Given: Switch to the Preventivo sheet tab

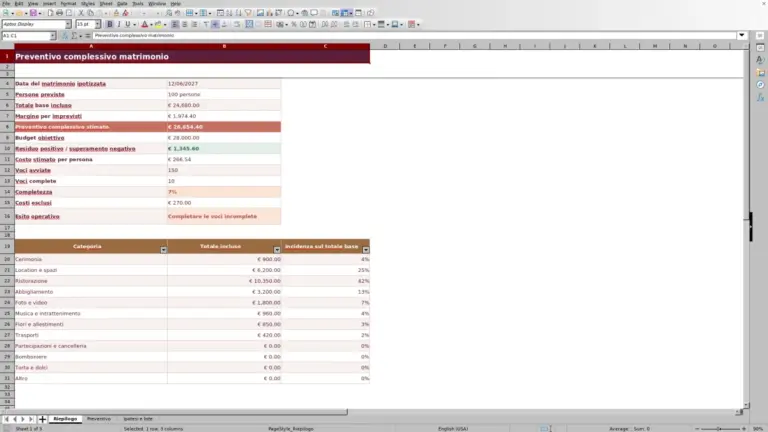Looking at the screenshot, I should click(99, 419).
